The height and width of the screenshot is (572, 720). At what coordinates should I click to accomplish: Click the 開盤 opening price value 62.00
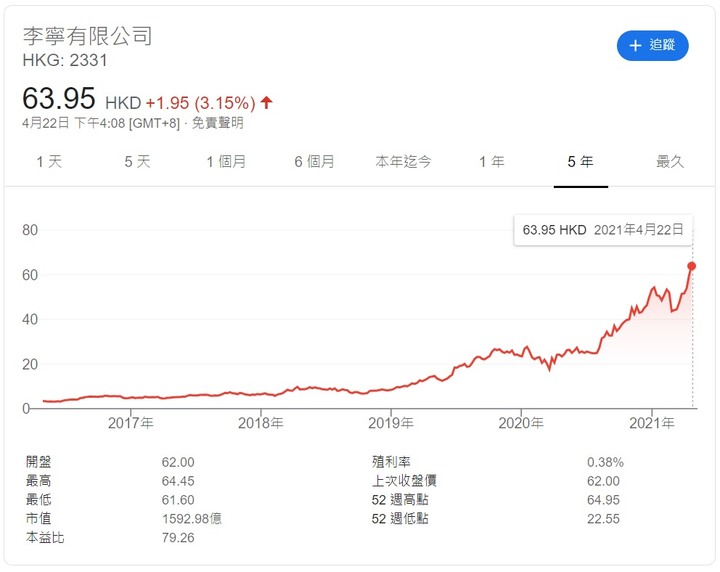(x=178, y=462)
